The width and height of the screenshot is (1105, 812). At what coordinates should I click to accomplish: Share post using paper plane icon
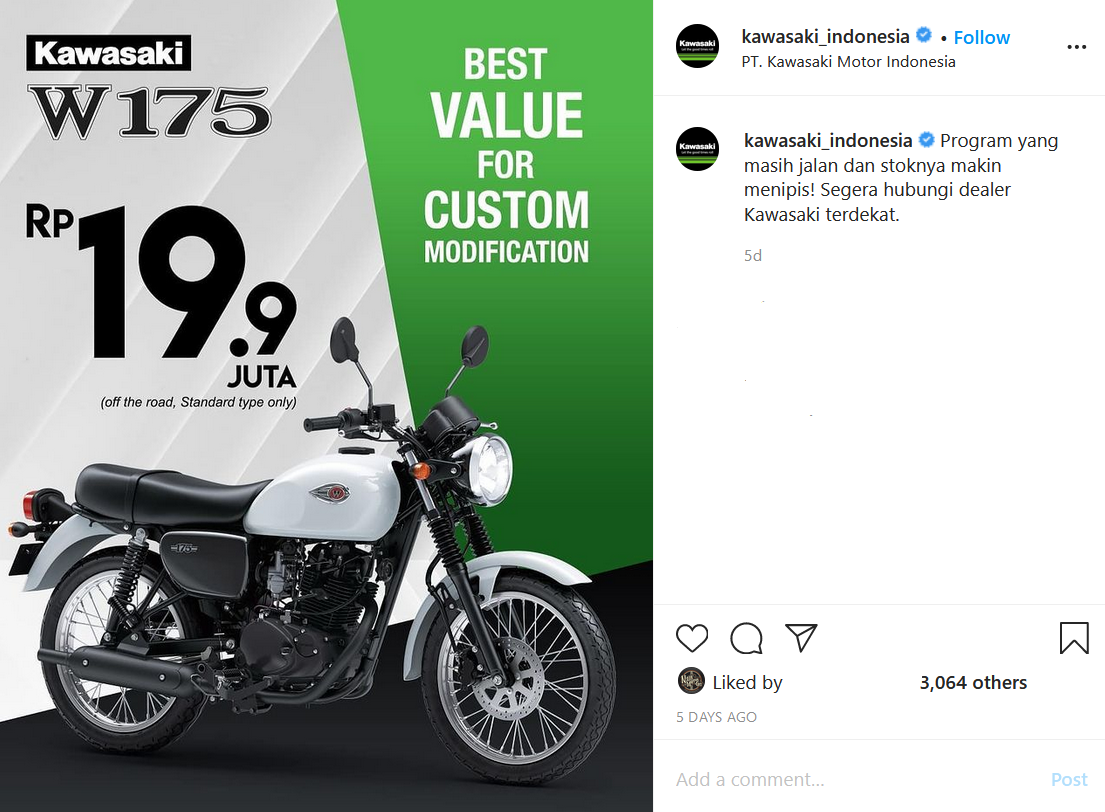click(x=801, y=637)
